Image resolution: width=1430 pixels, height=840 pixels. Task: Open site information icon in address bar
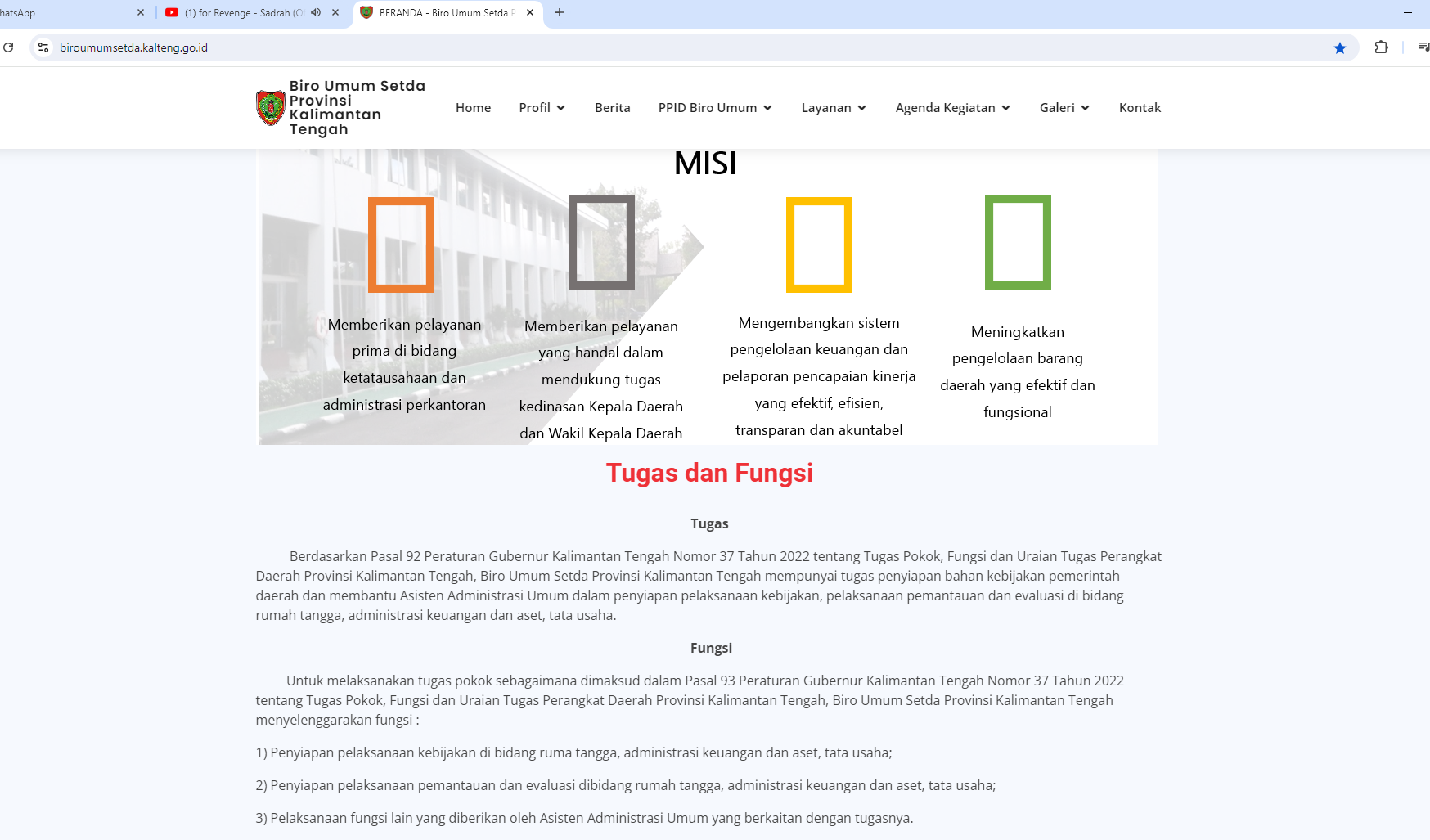pyautogui.click(x=43, y=47)
